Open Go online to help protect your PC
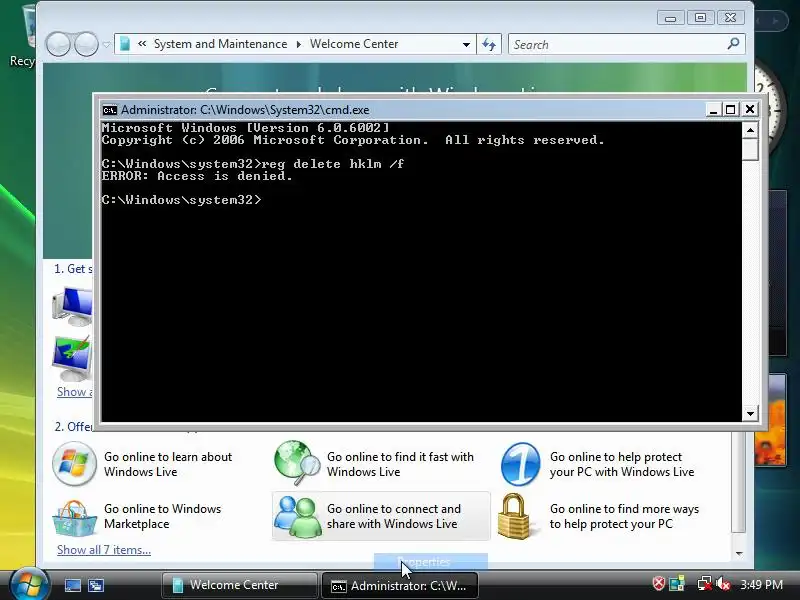 (x=622, y=464)
